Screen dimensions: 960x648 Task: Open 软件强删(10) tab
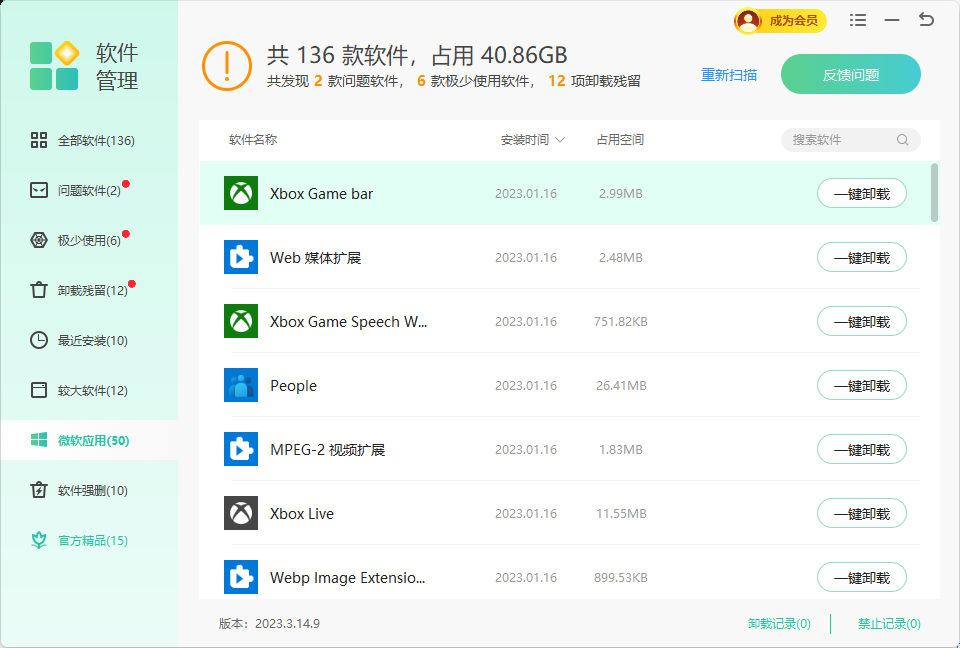tap(89, 490)
